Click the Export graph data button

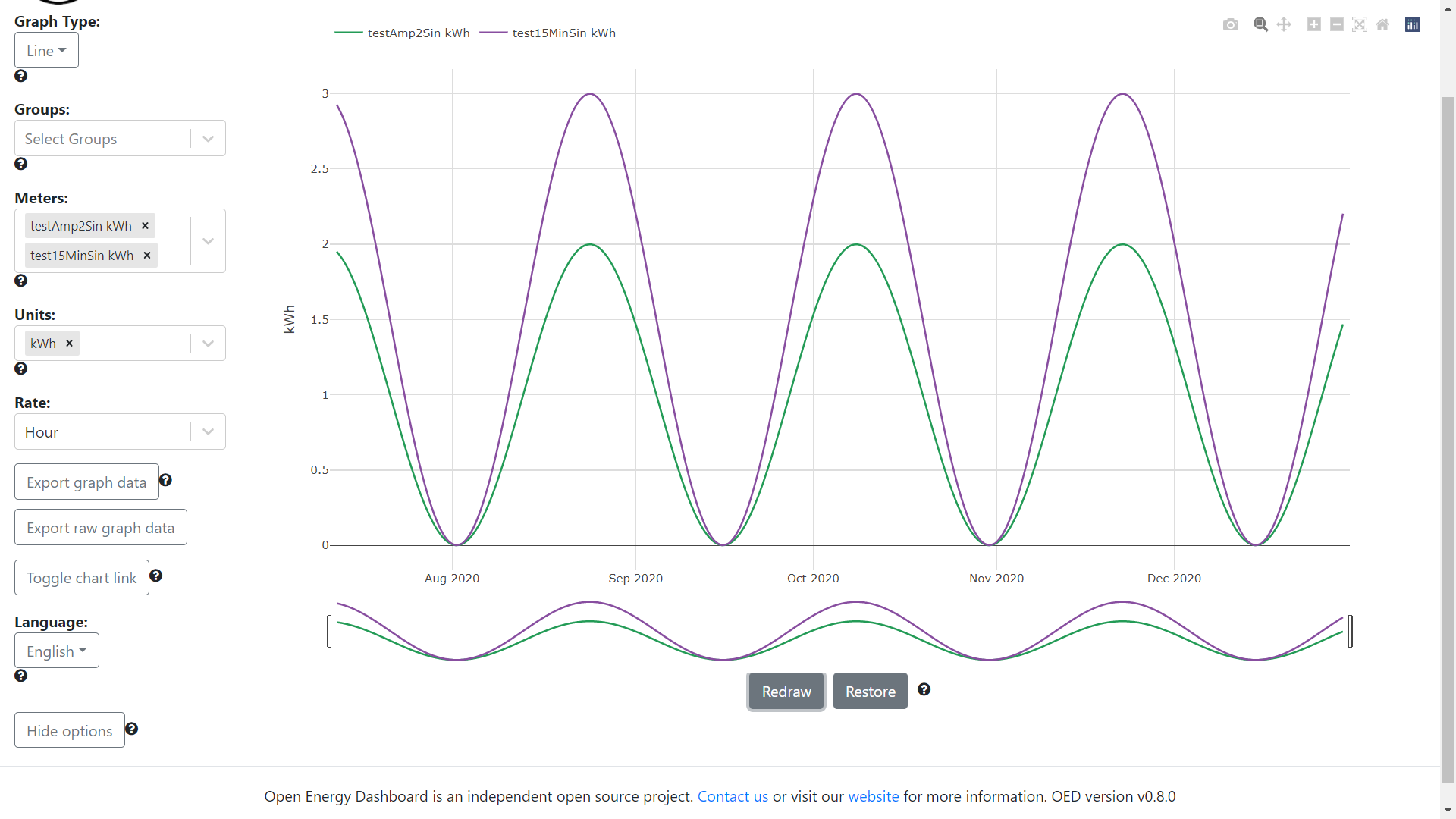click(x=86, y=482)
